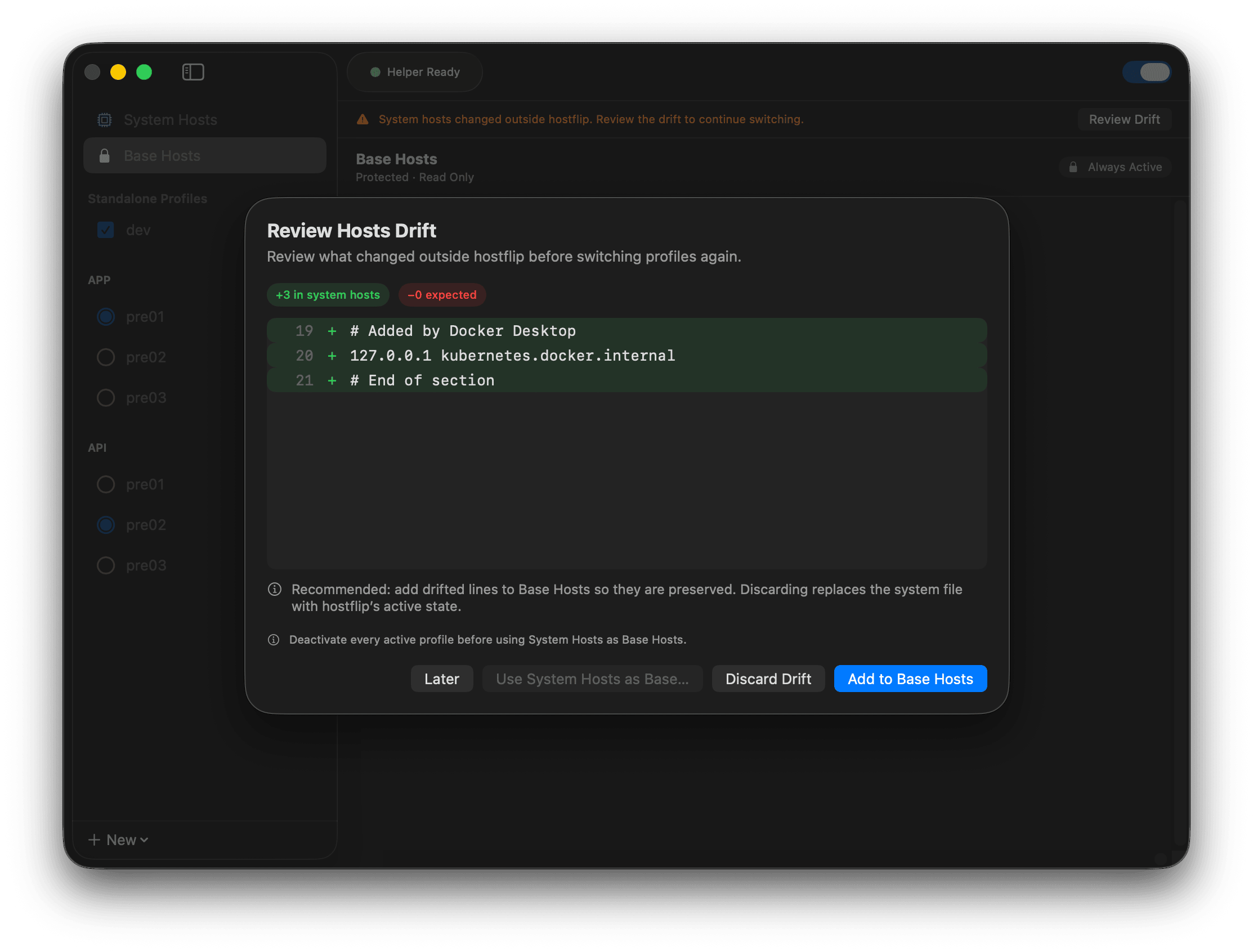1253x952 pixels.
Task: Click the info icon beside Recommended note
Action: click(275, 589)
